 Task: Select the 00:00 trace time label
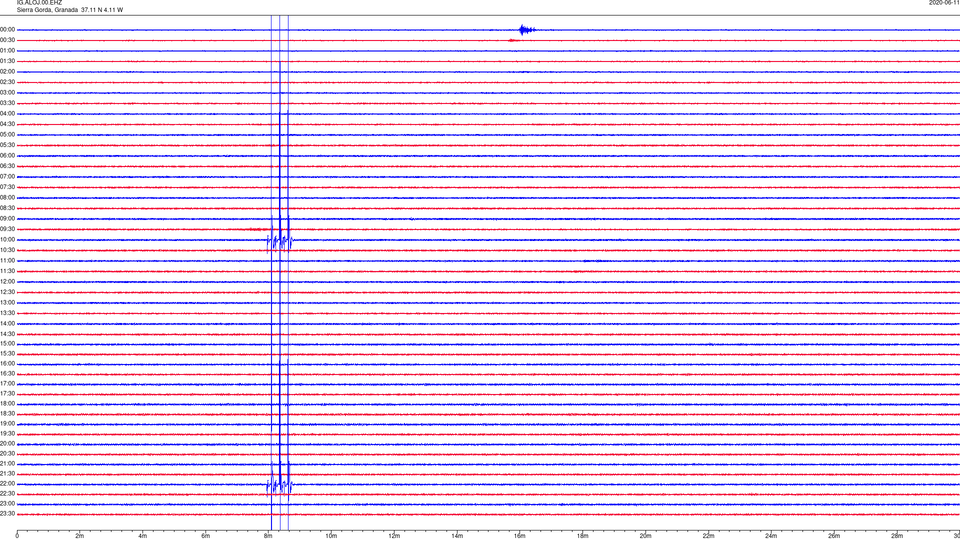click(7, 29)
